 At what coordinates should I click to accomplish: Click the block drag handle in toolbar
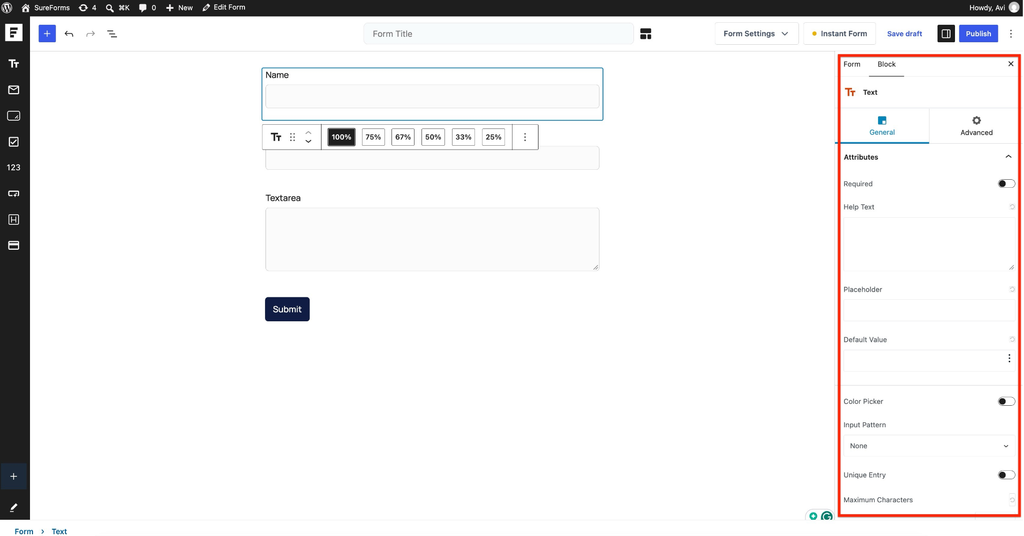tap(293, 137)
